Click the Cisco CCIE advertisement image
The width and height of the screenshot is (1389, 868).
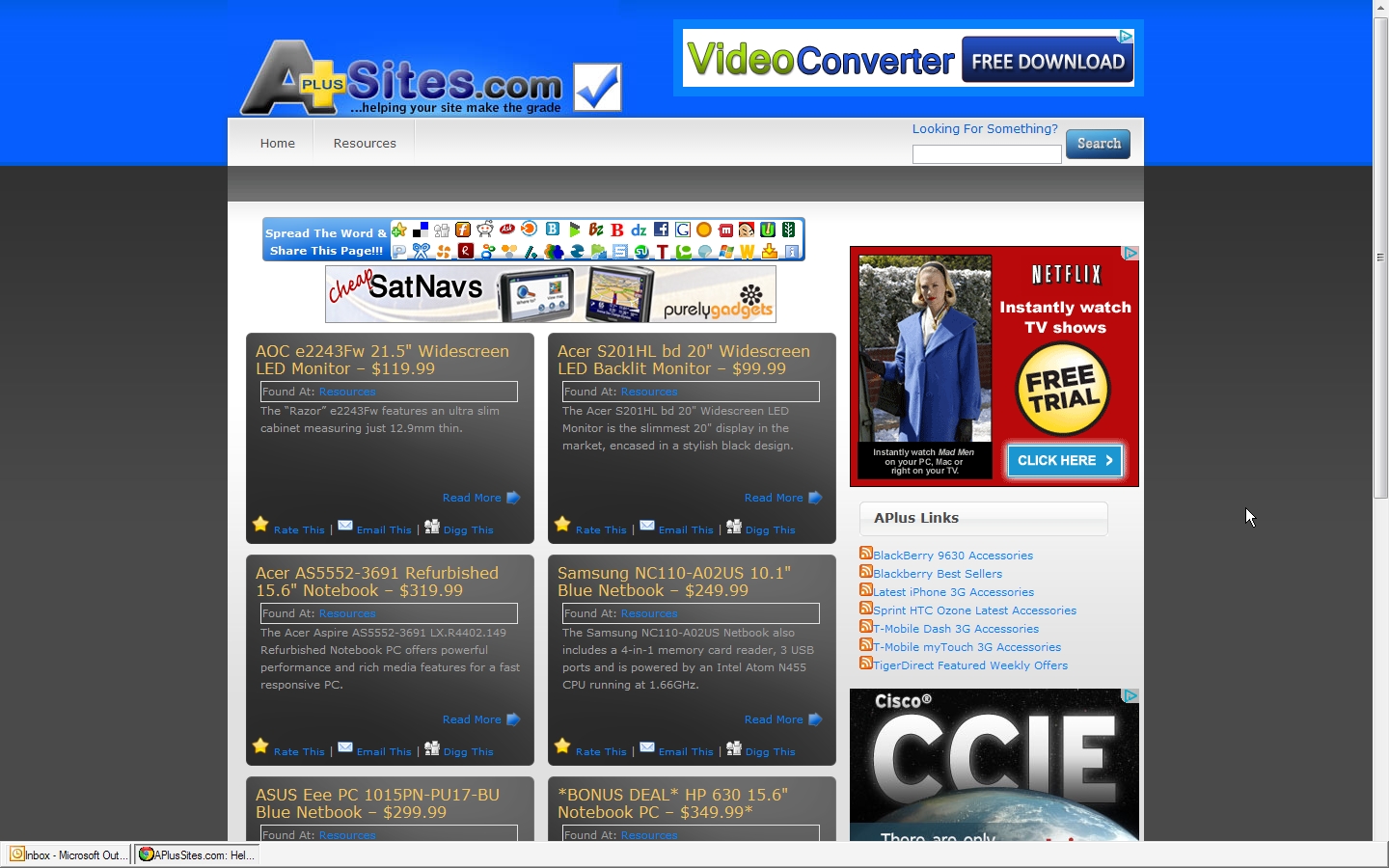[x=994, y=765]
